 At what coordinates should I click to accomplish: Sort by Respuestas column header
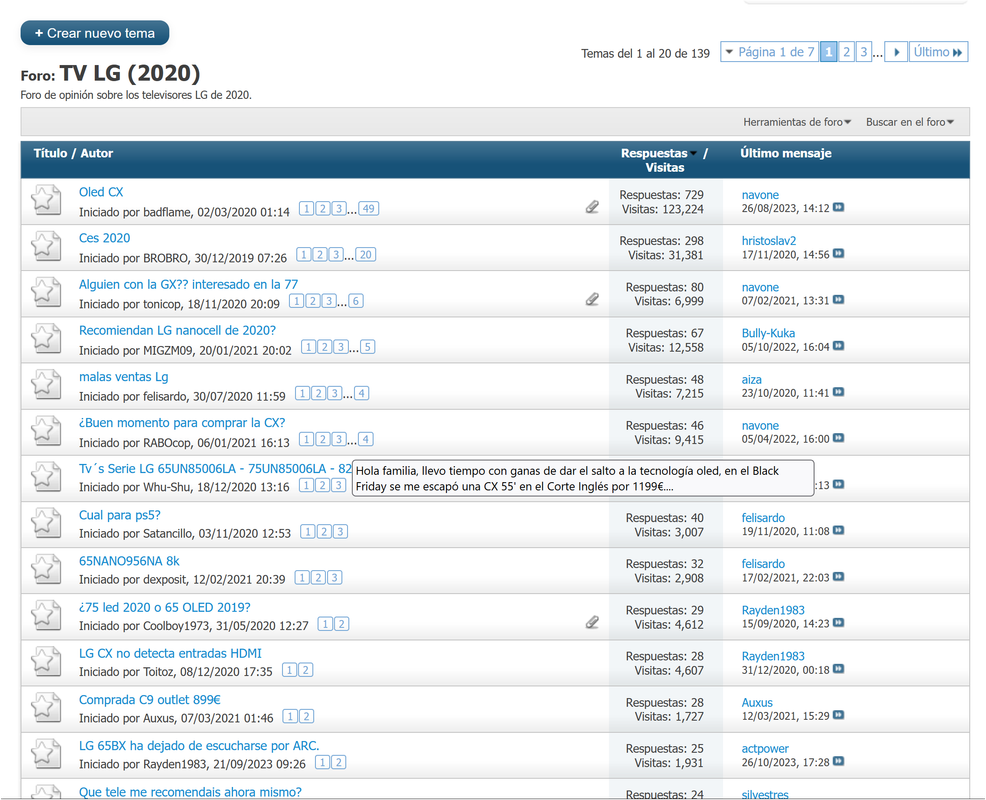click(654, 153)
